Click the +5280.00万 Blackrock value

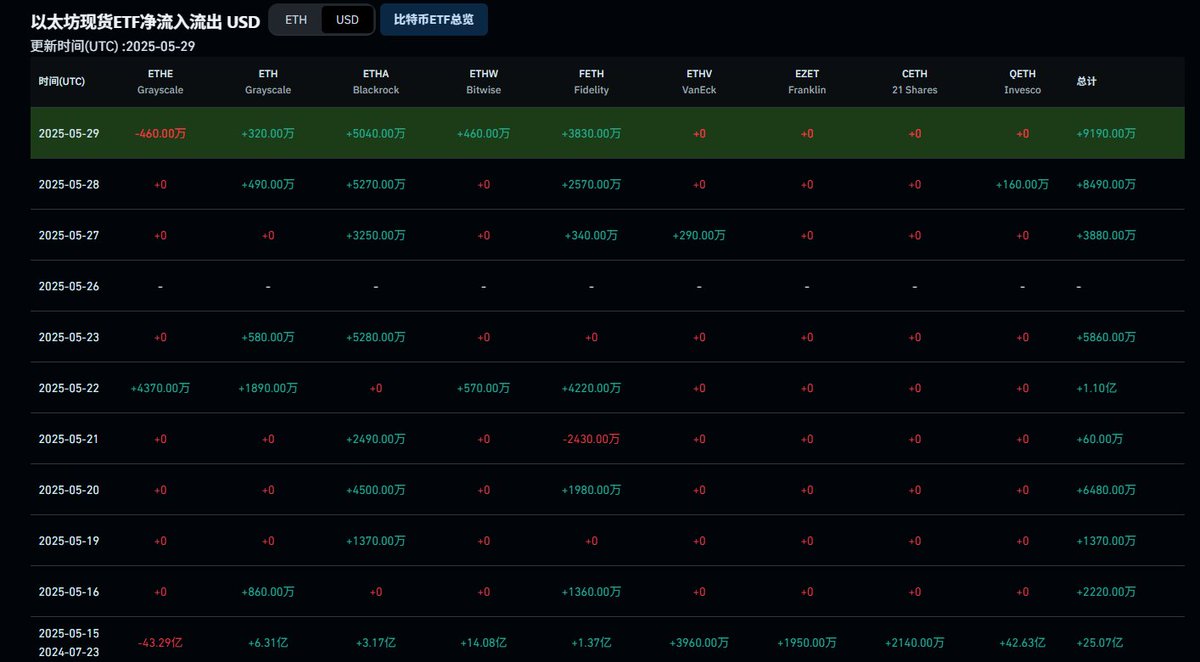click(x=376, y=337)
